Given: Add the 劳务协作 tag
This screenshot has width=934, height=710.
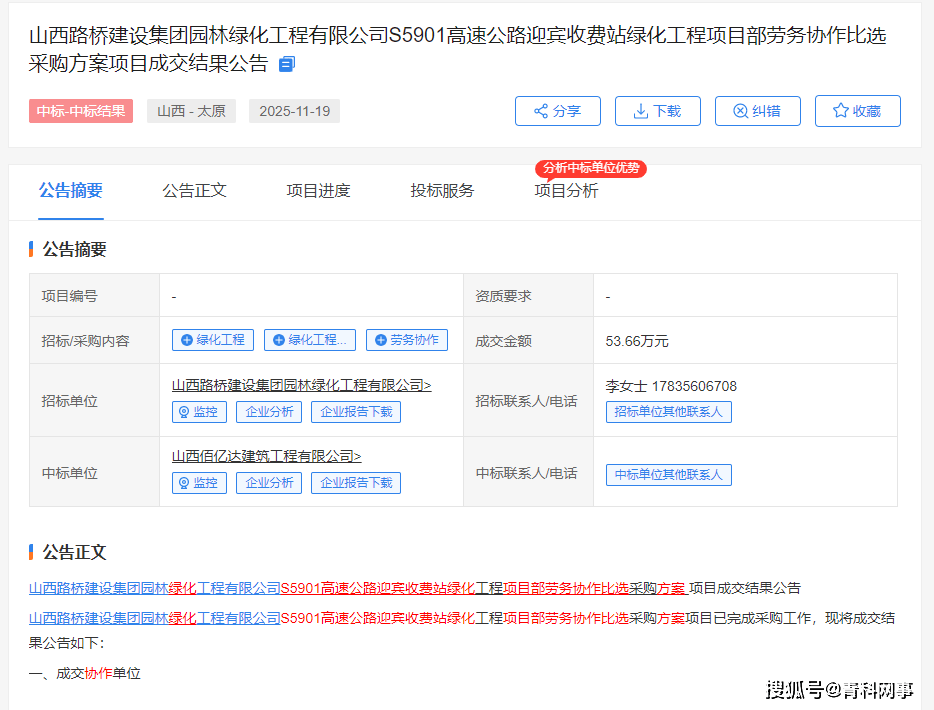Looking at the screenshot, I should pos(406,340).
